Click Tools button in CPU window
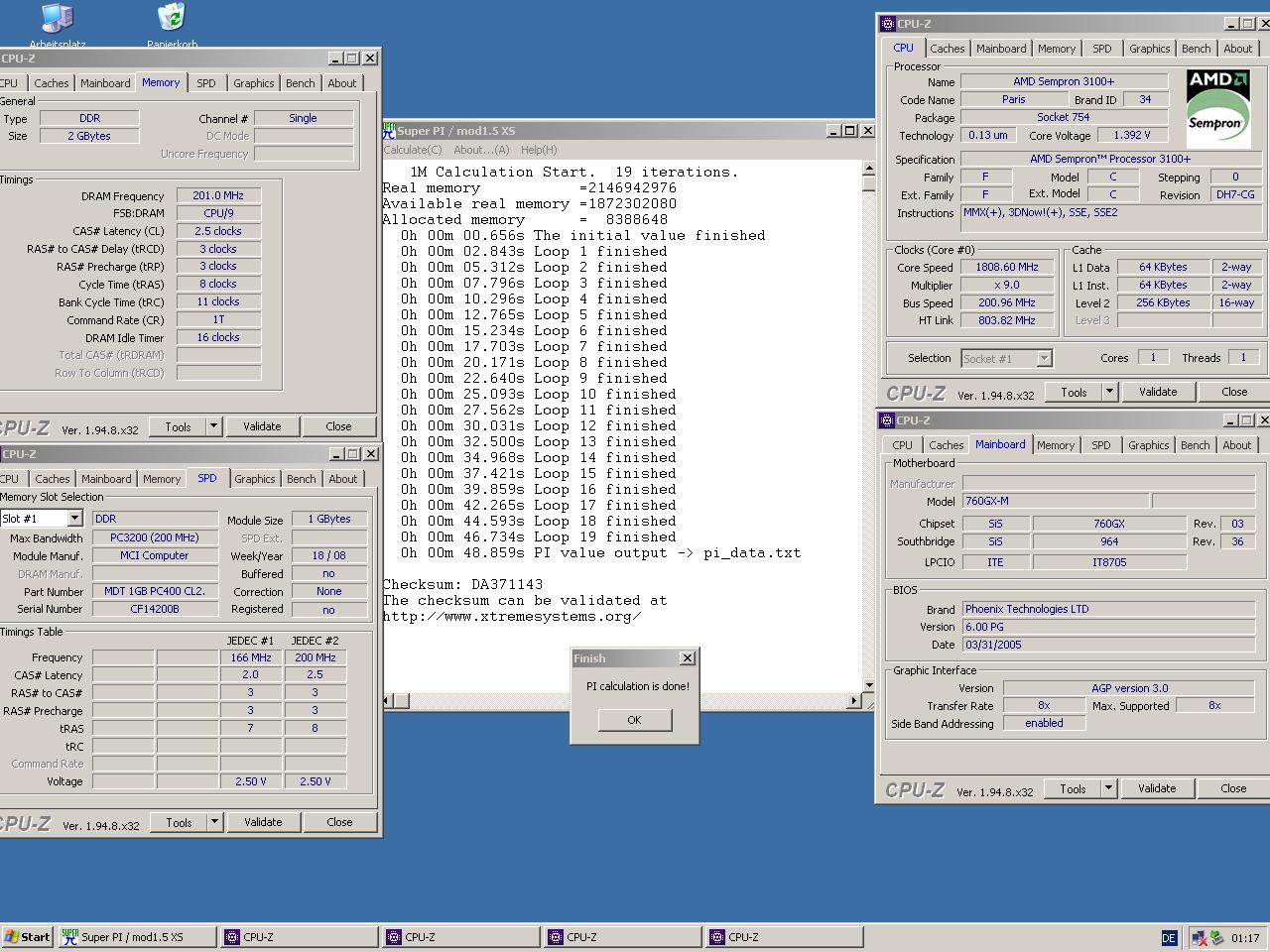The image size is (1270, 952). 1074,392
